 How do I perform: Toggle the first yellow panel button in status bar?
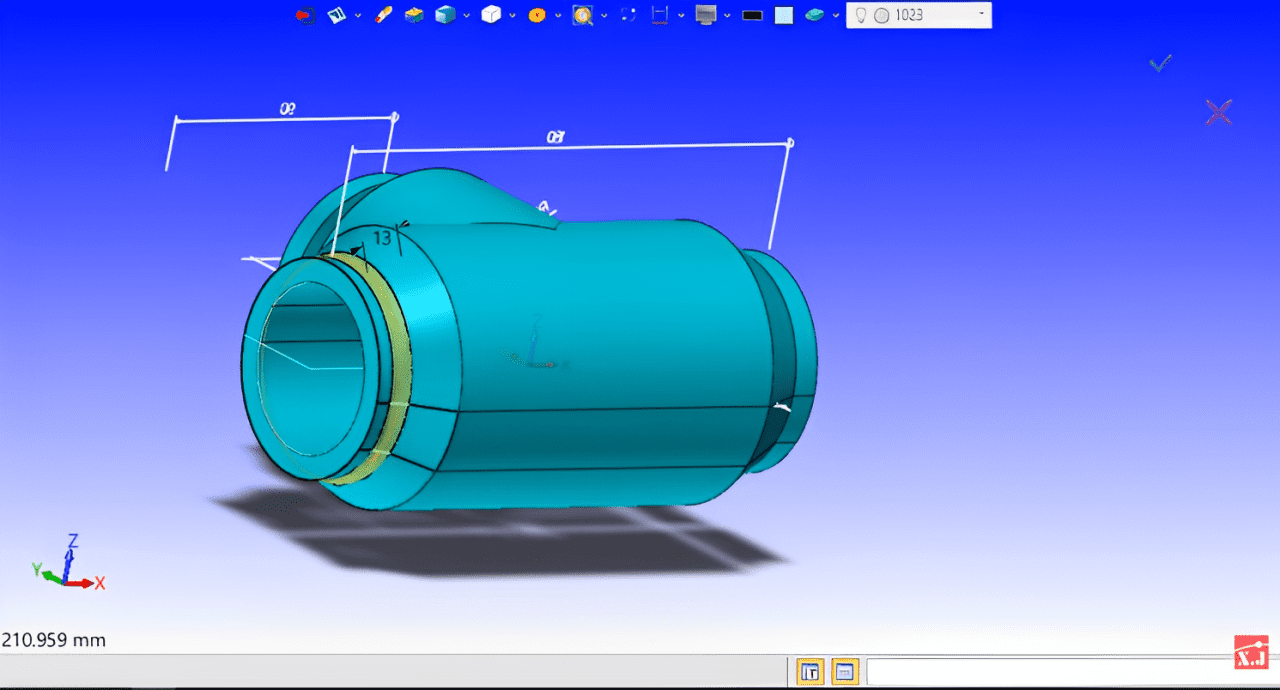point(810,672)
